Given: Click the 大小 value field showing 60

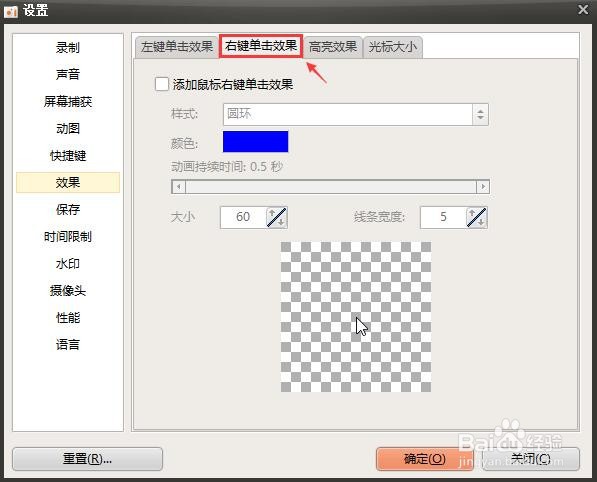Looking at the screenshot, I should (243, 217).
